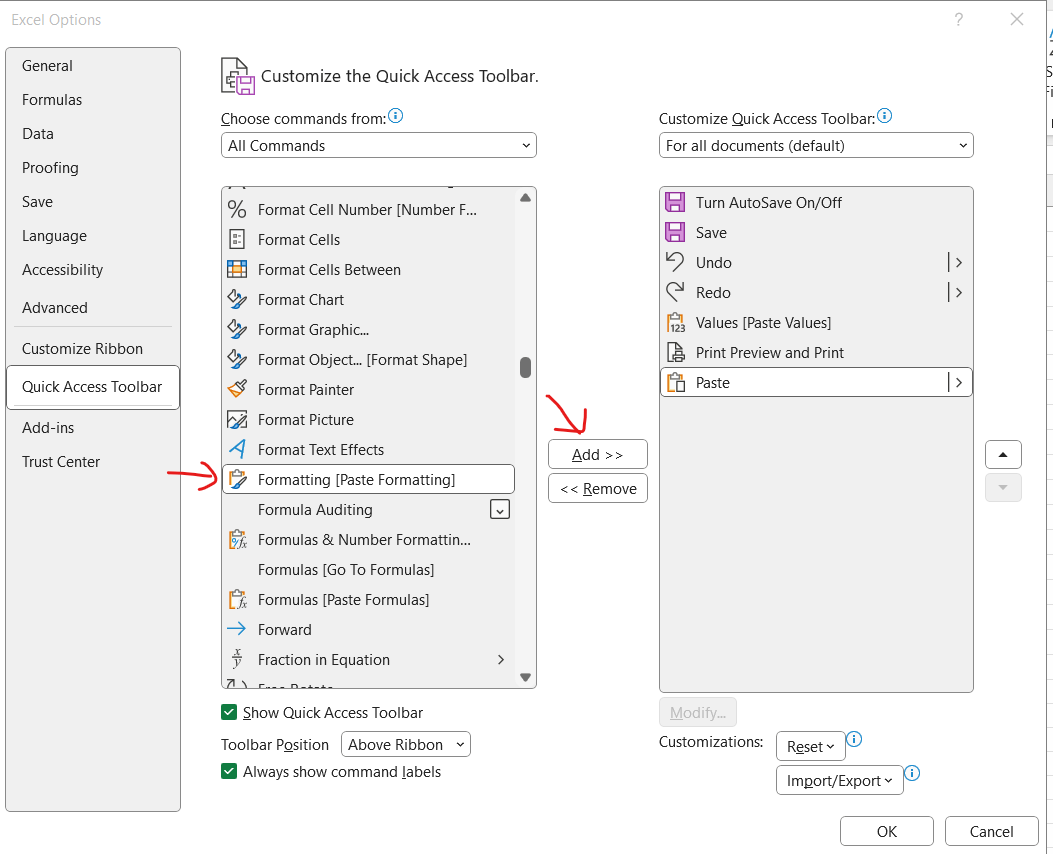Expand the Undo split arrow
This screenshot has height=854, width=1053.
958,263
